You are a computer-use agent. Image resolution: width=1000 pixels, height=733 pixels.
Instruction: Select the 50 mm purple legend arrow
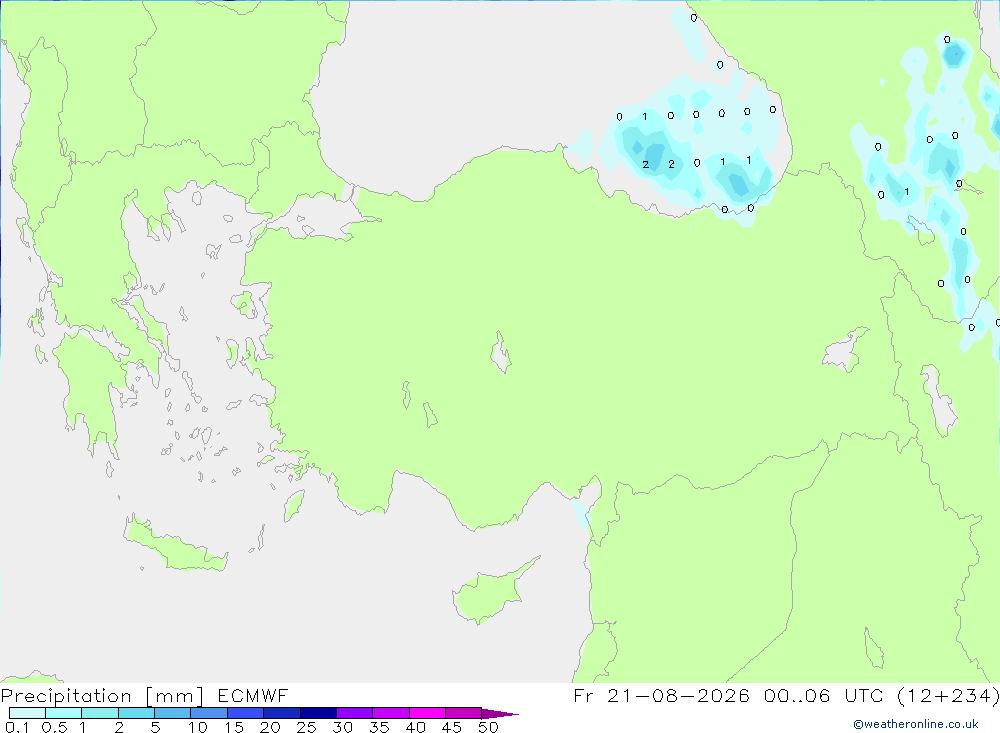coord(500,713)
